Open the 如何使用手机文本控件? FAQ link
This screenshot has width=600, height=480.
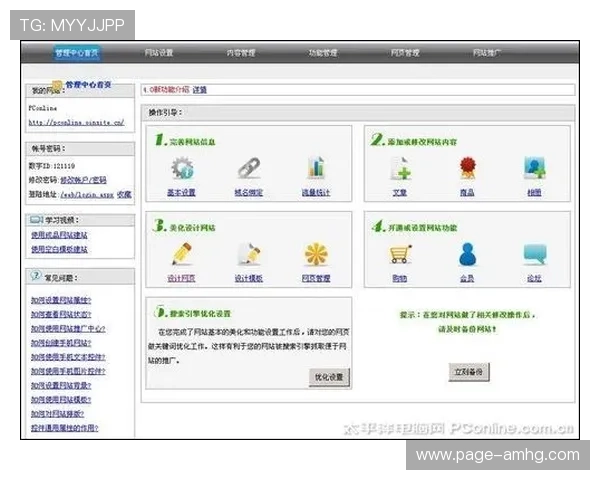[68, 357]
